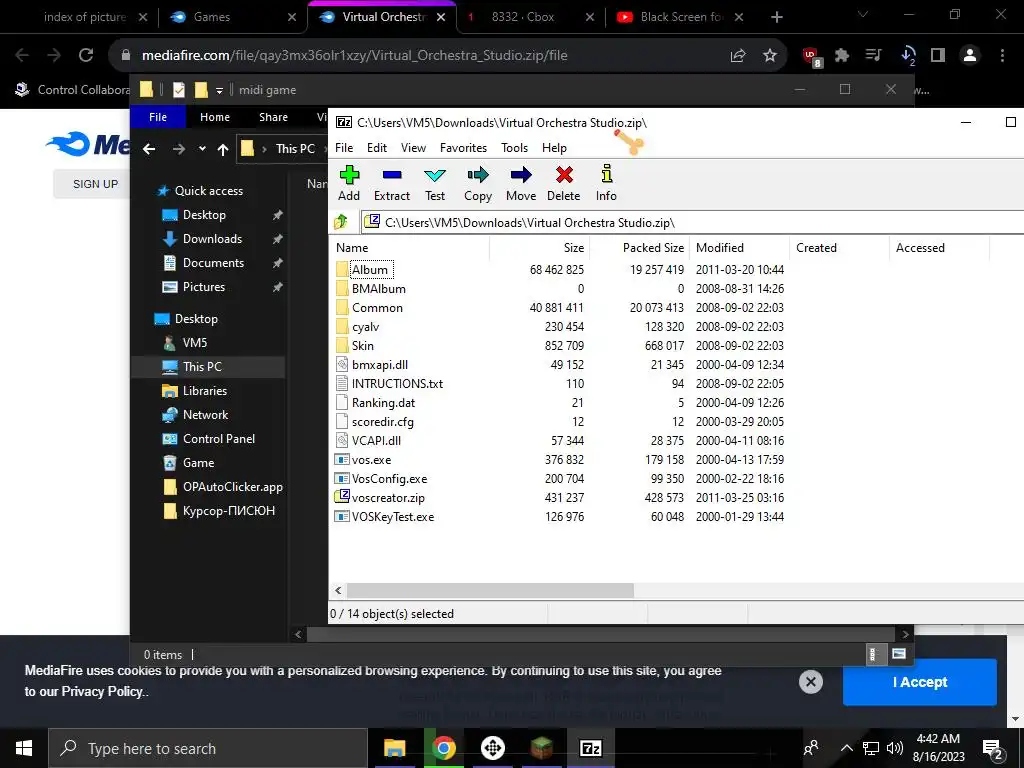Switch to the Games browser tab
This screenshot has width=1024, height=768.
click(232, 17)
